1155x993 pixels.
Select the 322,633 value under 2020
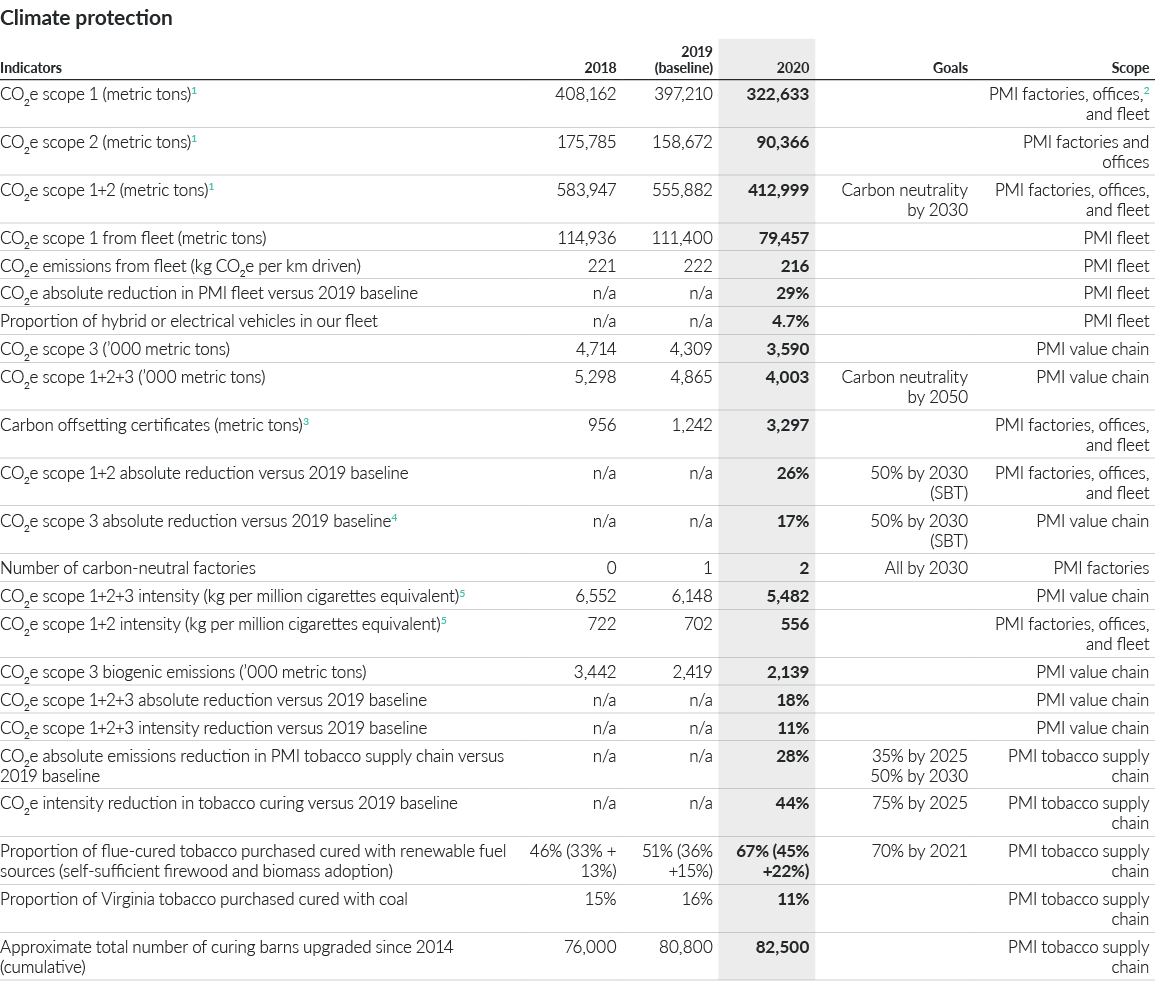(x=776, y=93)
